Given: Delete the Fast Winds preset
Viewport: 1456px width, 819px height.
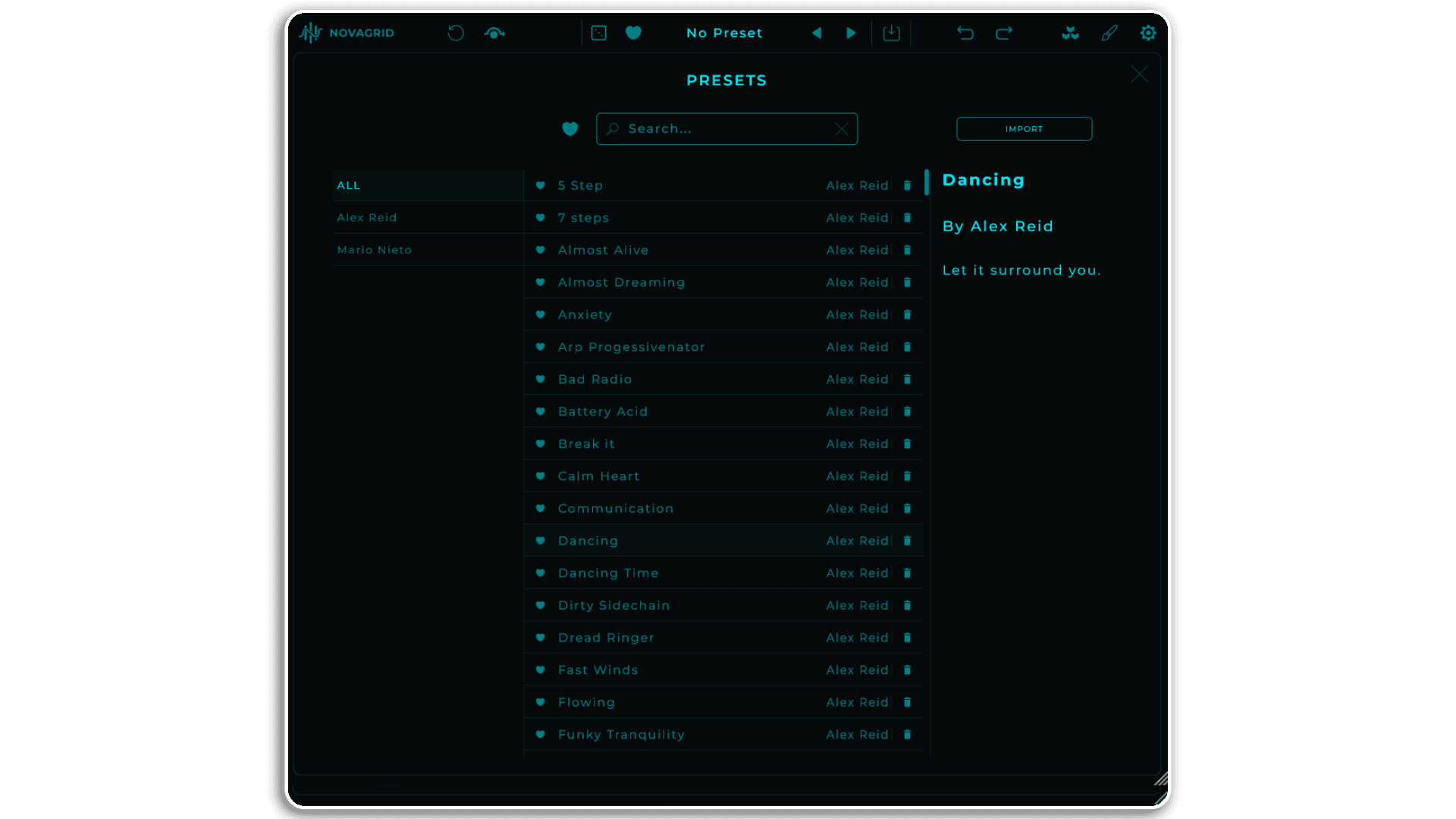Looking at the screenshot, I should point(907,670).
